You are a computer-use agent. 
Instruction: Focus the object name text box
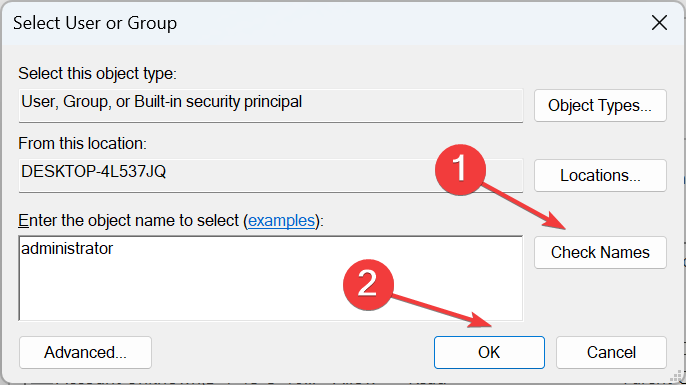tap(270, 278)
